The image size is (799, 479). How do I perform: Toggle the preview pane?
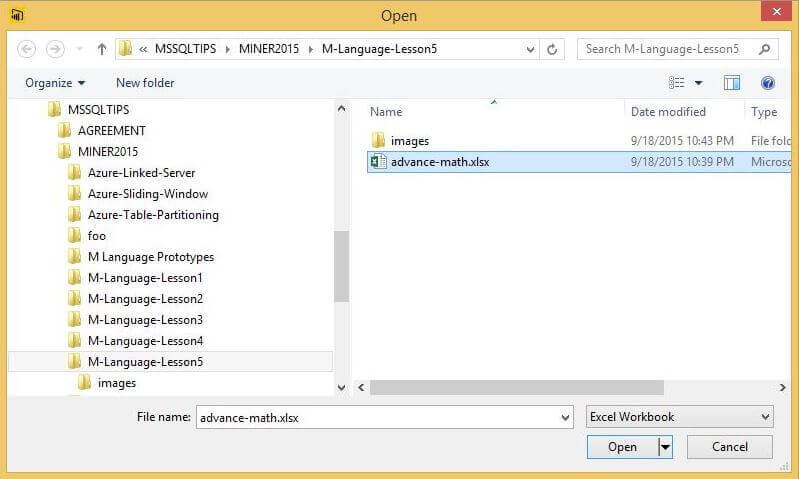pos(732,83)
